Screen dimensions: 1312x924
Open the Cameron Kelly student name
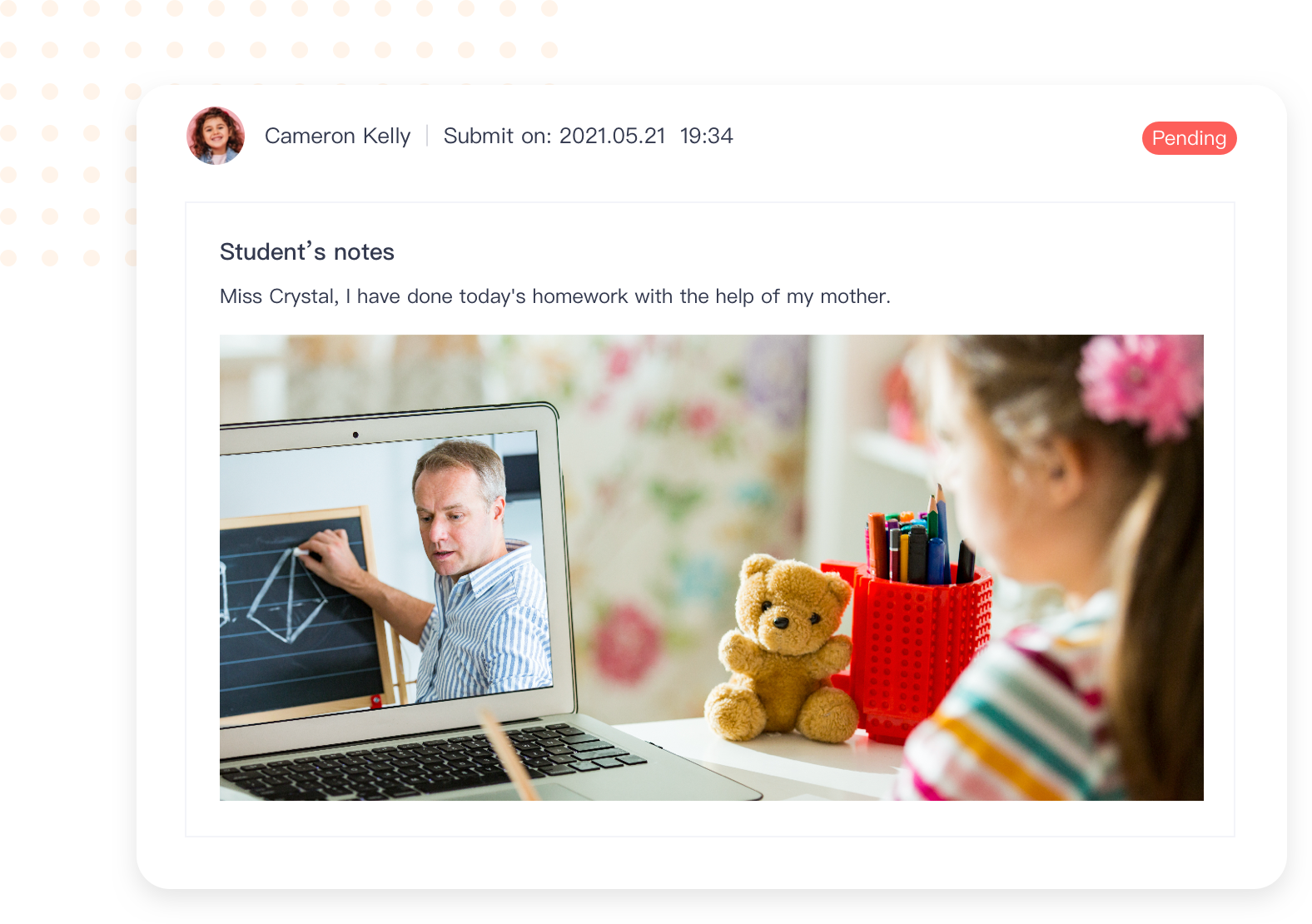coord(337,136)
